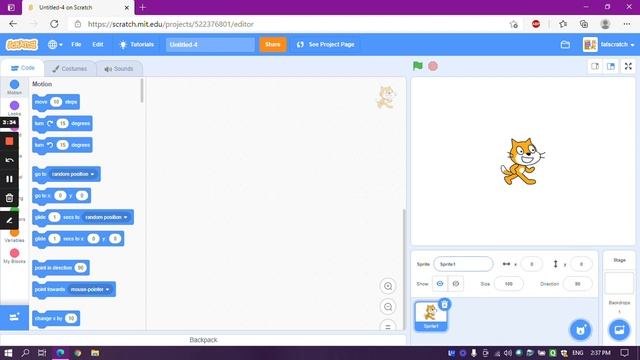Open the language globe menu
This screenshot has width=640, height=360.
[55, 44]
